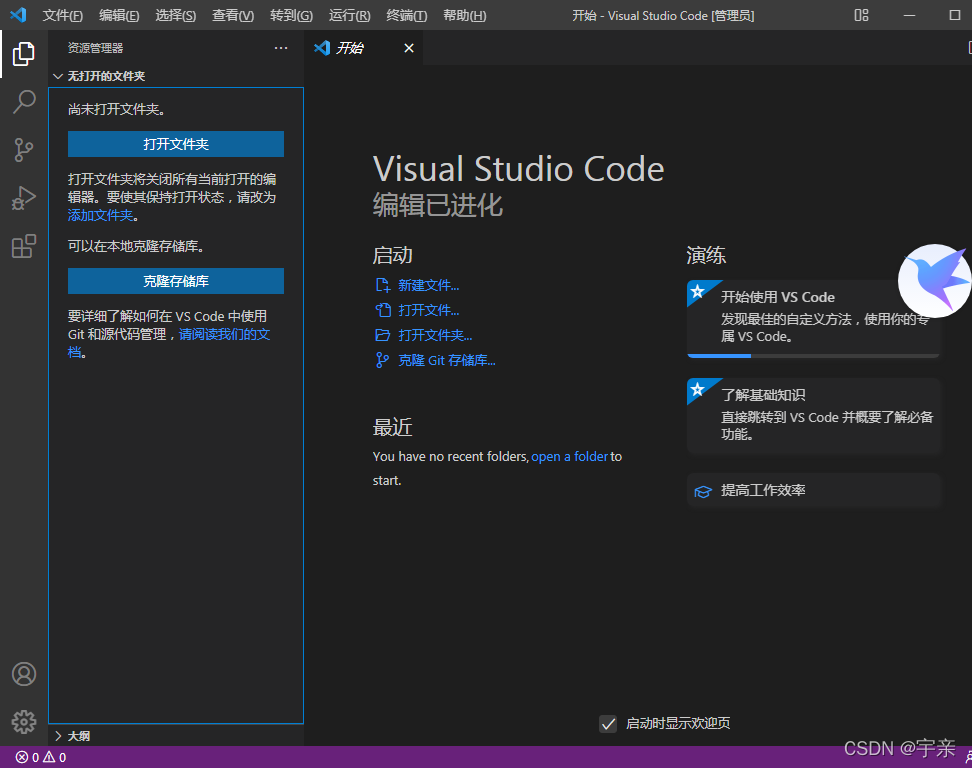This screenshot has height=768, width=972.
Task: Open the Manage gear settings icon
Action: click(24, 722)
